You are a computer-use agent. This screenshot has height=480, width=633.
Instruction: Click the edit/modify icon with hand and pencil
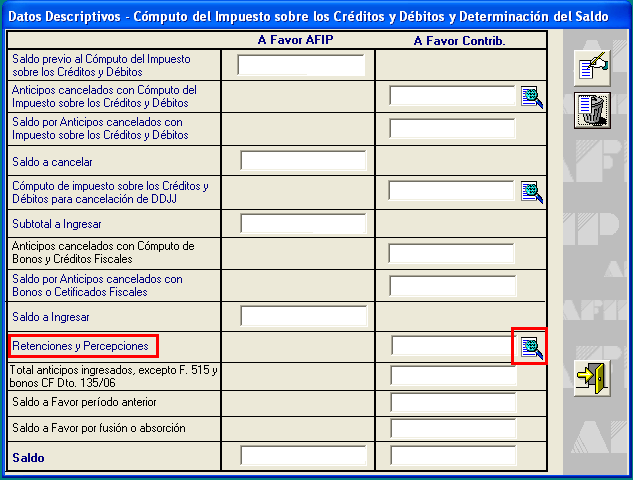tap(592, 68)
